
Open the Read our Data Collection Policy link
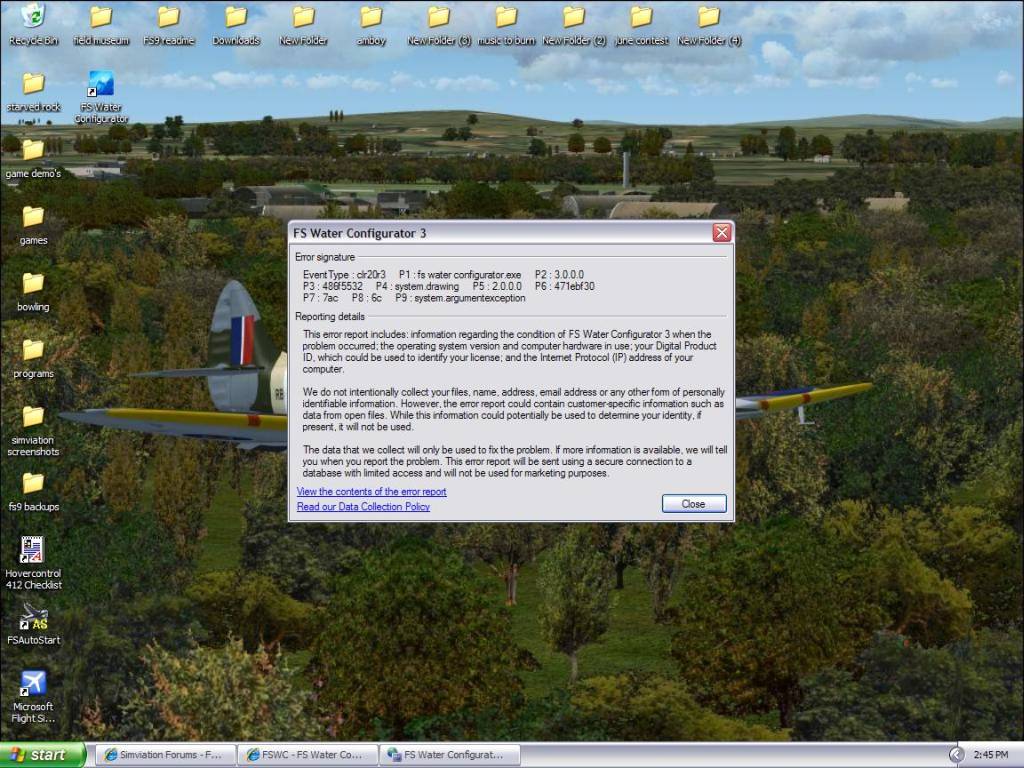point(363,507)
